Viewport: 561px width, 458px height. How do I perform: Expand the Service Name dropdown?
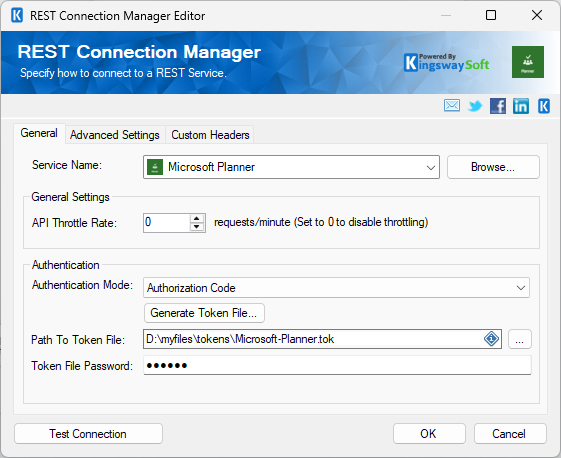pyautogui.click(x=431, y=167)
